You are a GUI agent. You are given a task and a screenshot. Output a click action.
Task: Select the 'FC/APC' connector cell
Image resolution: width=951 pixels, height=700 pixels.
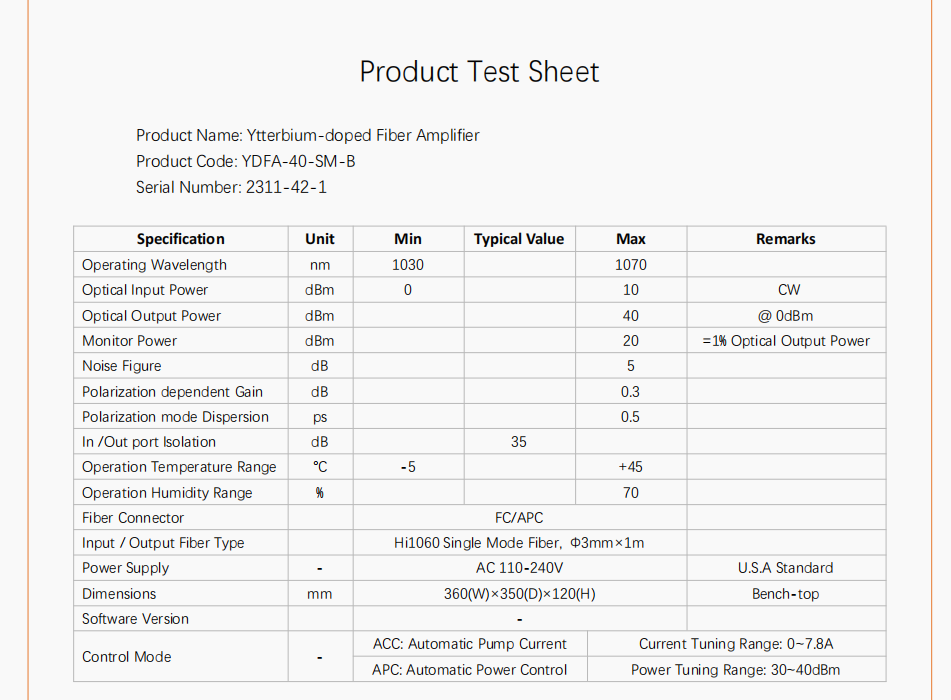(x=519, y=518)
